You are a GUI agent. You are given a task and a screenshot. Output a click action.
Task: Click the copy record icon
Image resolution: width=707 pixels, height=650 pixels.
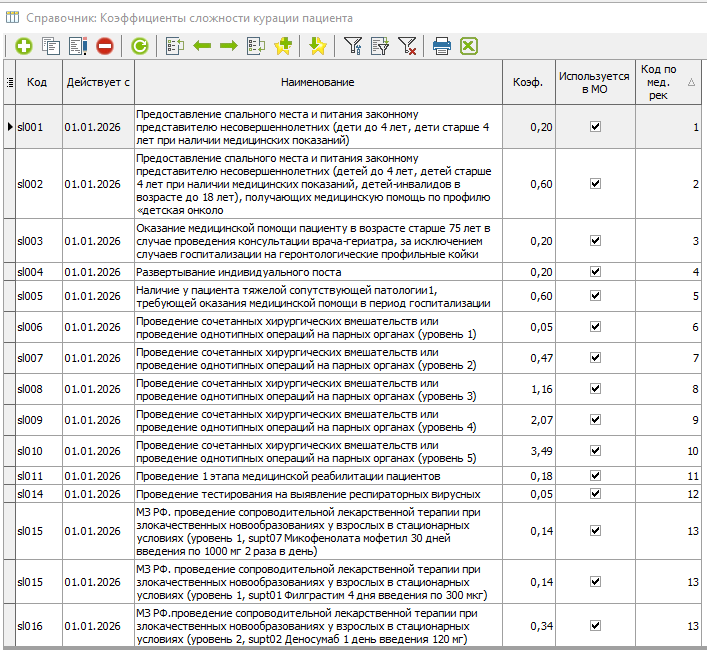(50, 46)
